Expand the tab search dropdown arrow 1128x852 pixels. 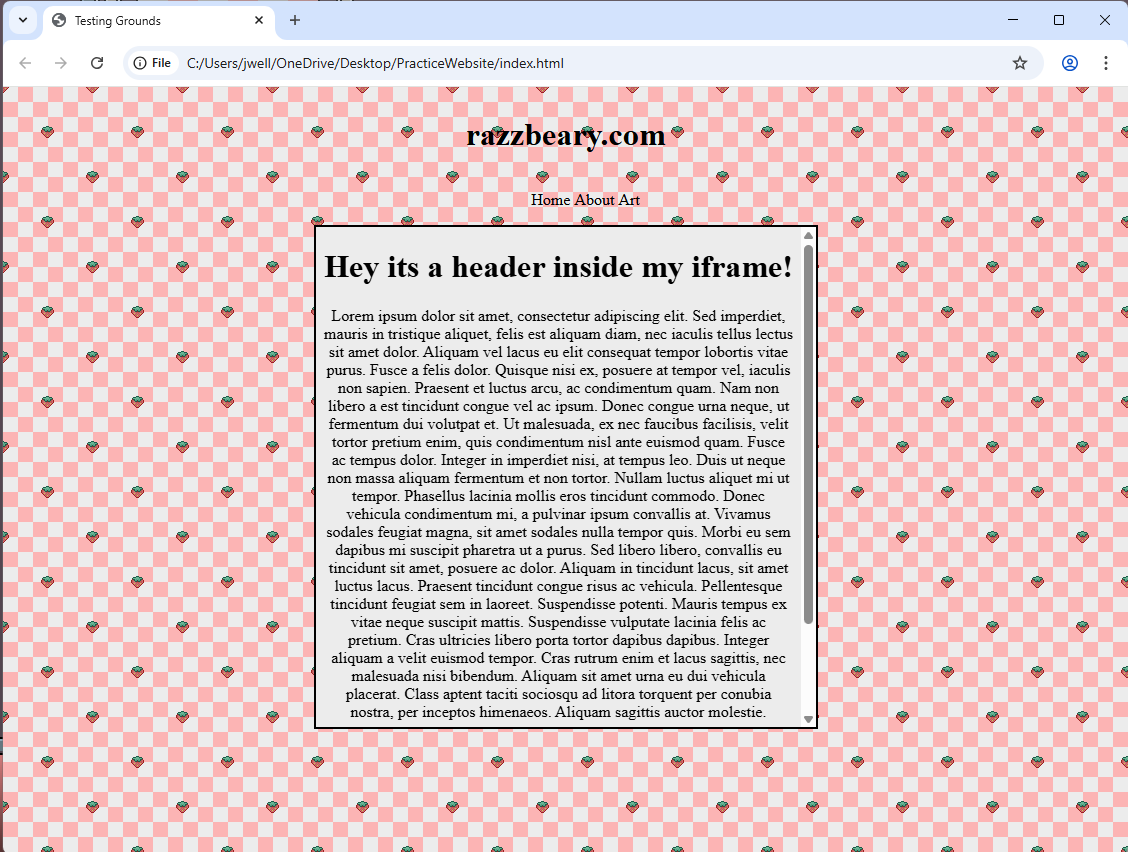[x=22, y=20]
